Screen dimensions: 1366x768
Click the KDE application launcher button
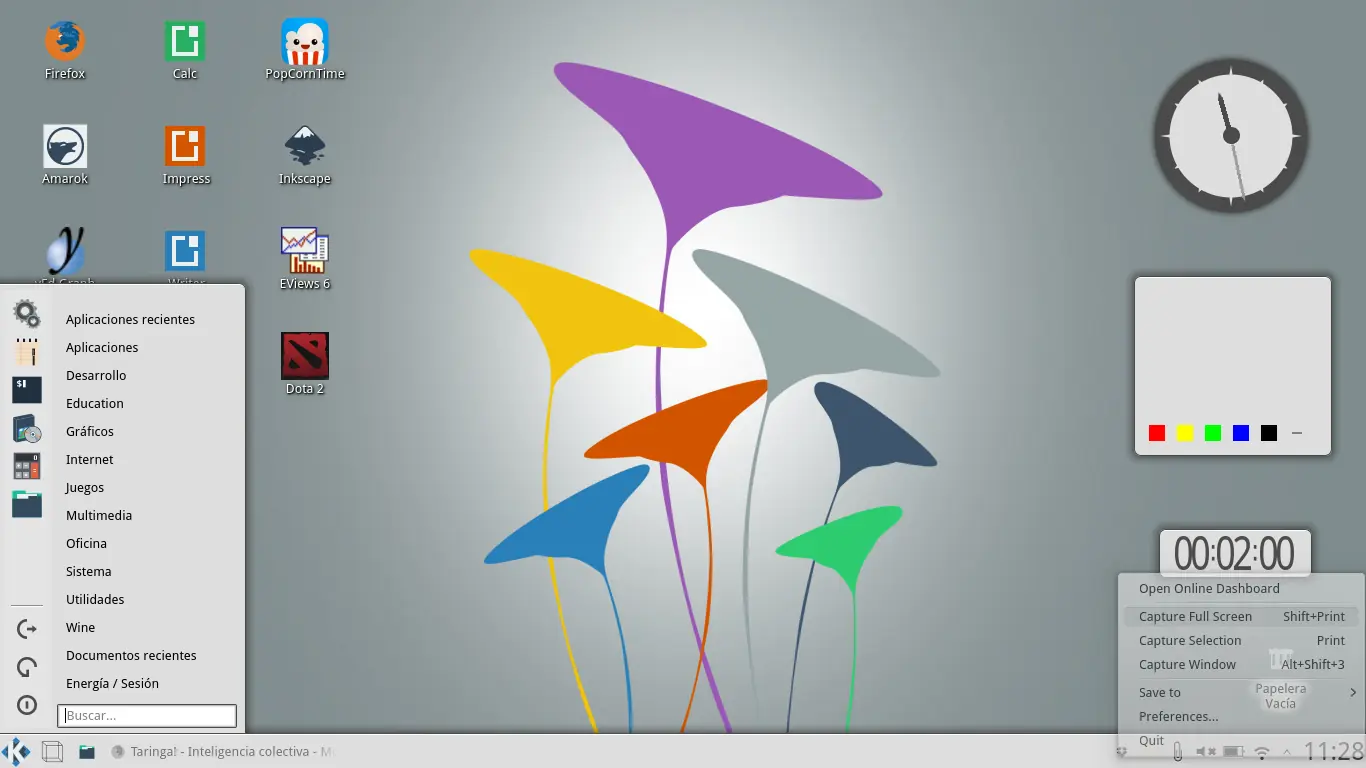(16, 751)
